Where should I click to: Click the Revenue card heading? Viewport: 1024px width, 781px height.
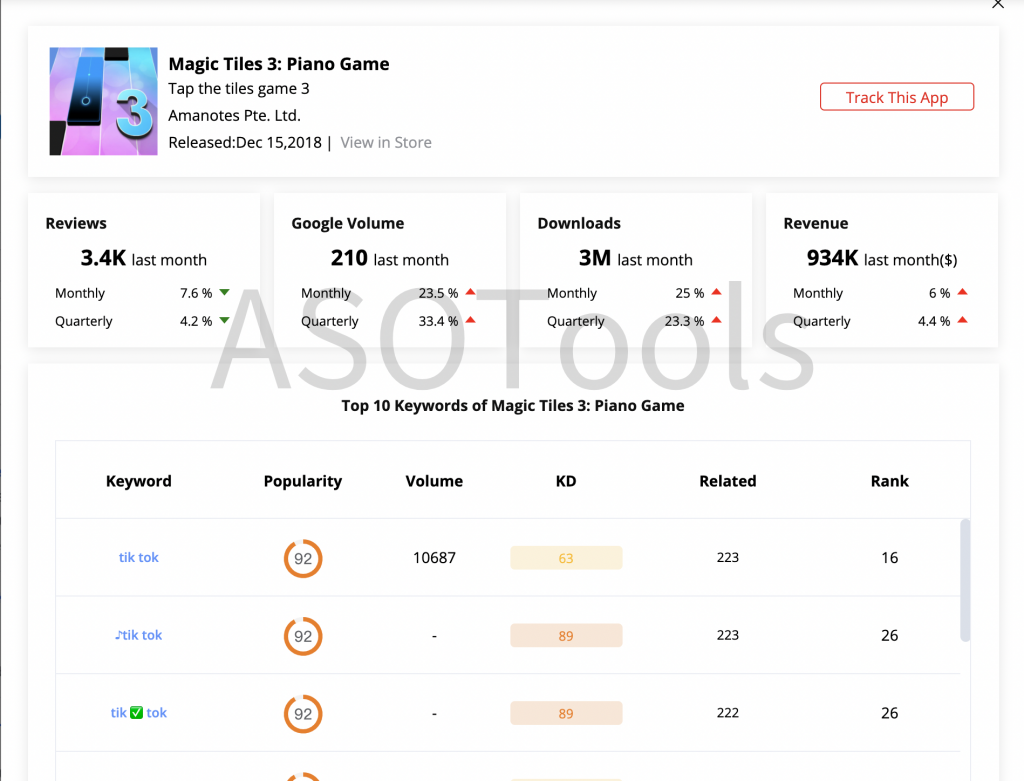(x=816, y=223)
